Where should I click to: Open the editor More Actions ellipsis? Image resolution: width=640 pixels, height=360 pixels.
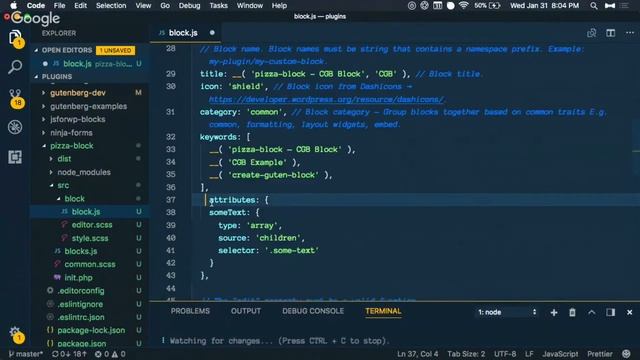tap(630, 33)
